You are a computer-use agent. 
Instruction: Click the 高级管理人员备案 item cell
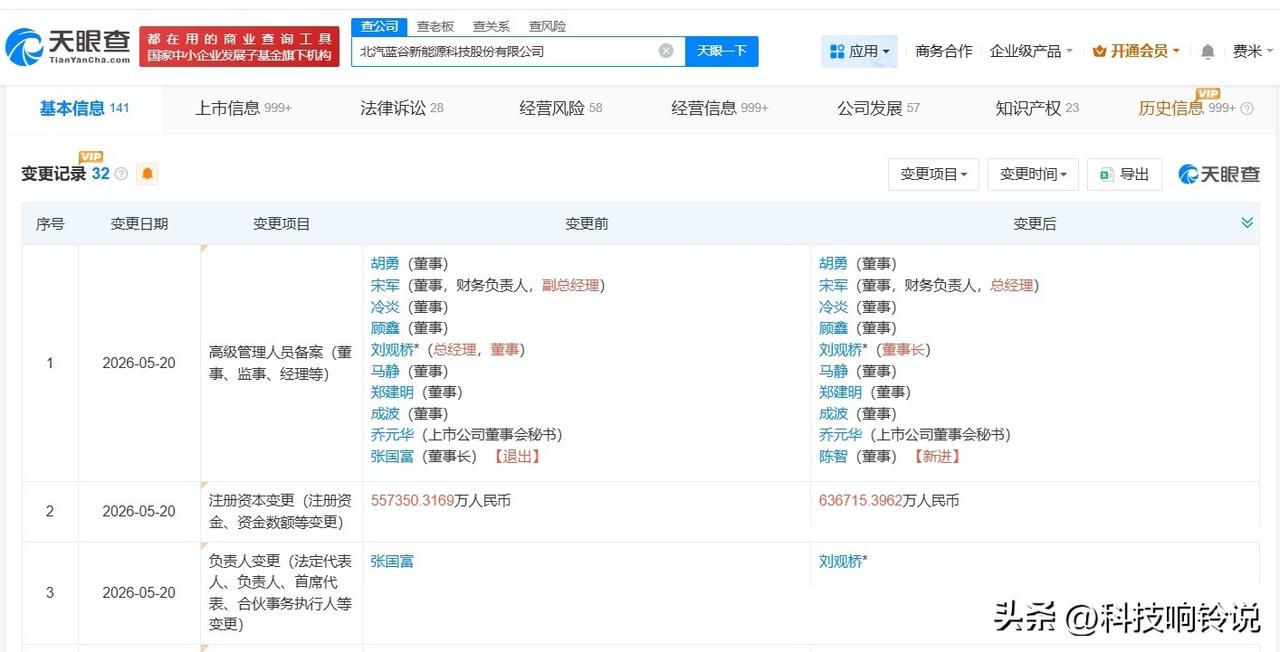[281, 363]
